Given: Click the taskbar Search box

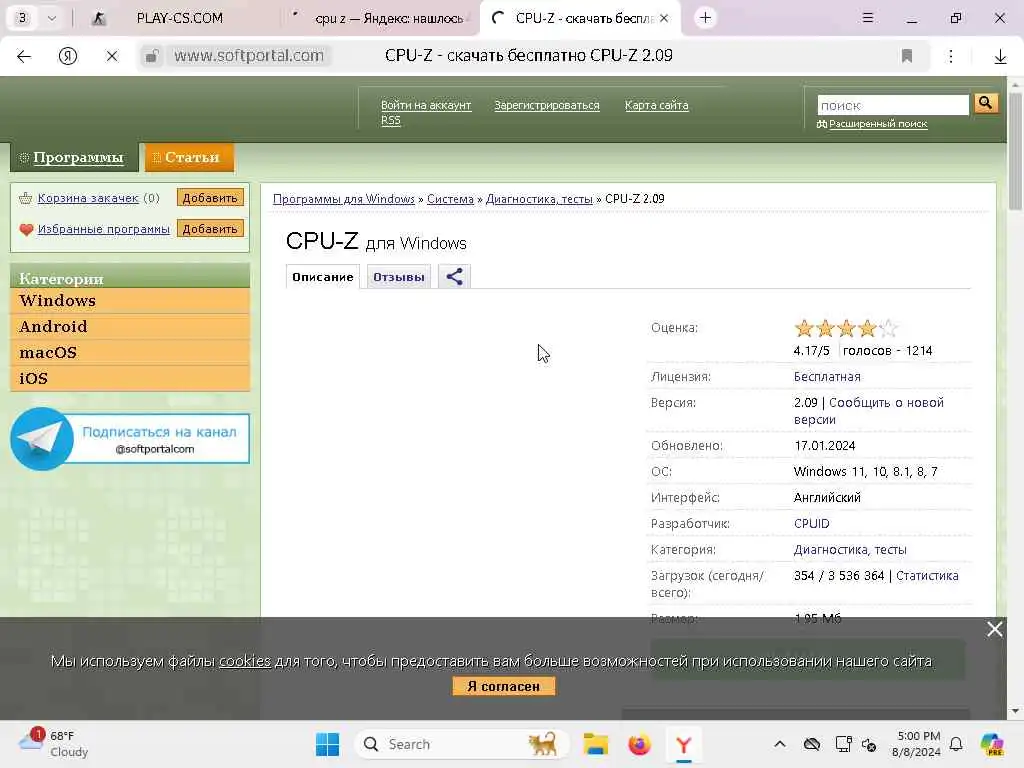Looking at the screenshot, I should coord(462,744).
